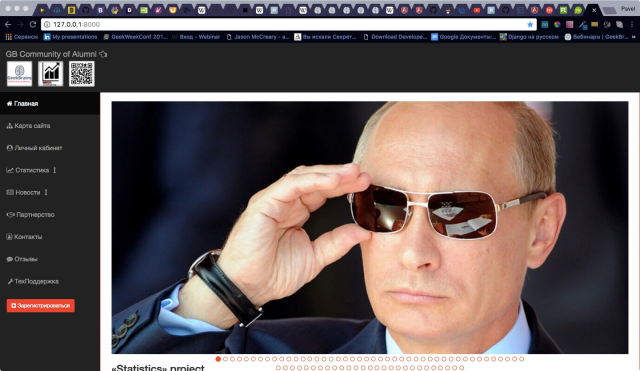This screenshot has height=371, width=640.
Task: Open Контакты in the sidebar
Action: tap(49, 237)
